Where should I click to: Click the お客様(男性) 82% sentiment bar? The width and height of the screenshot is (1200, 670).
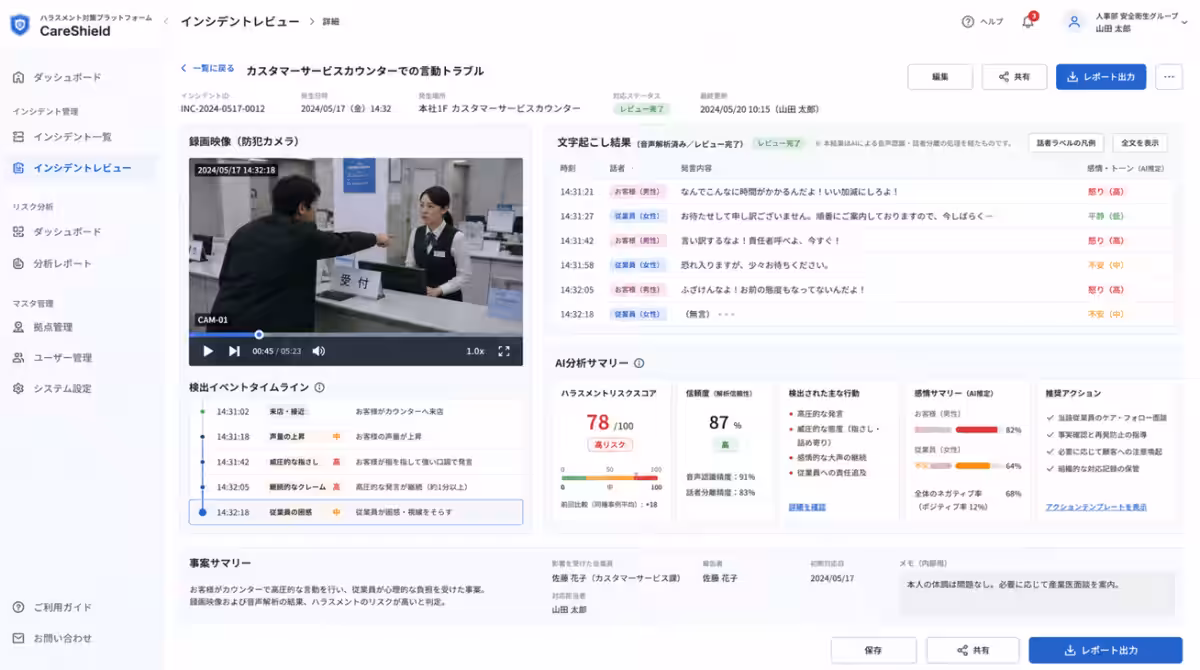pos(957,429)
